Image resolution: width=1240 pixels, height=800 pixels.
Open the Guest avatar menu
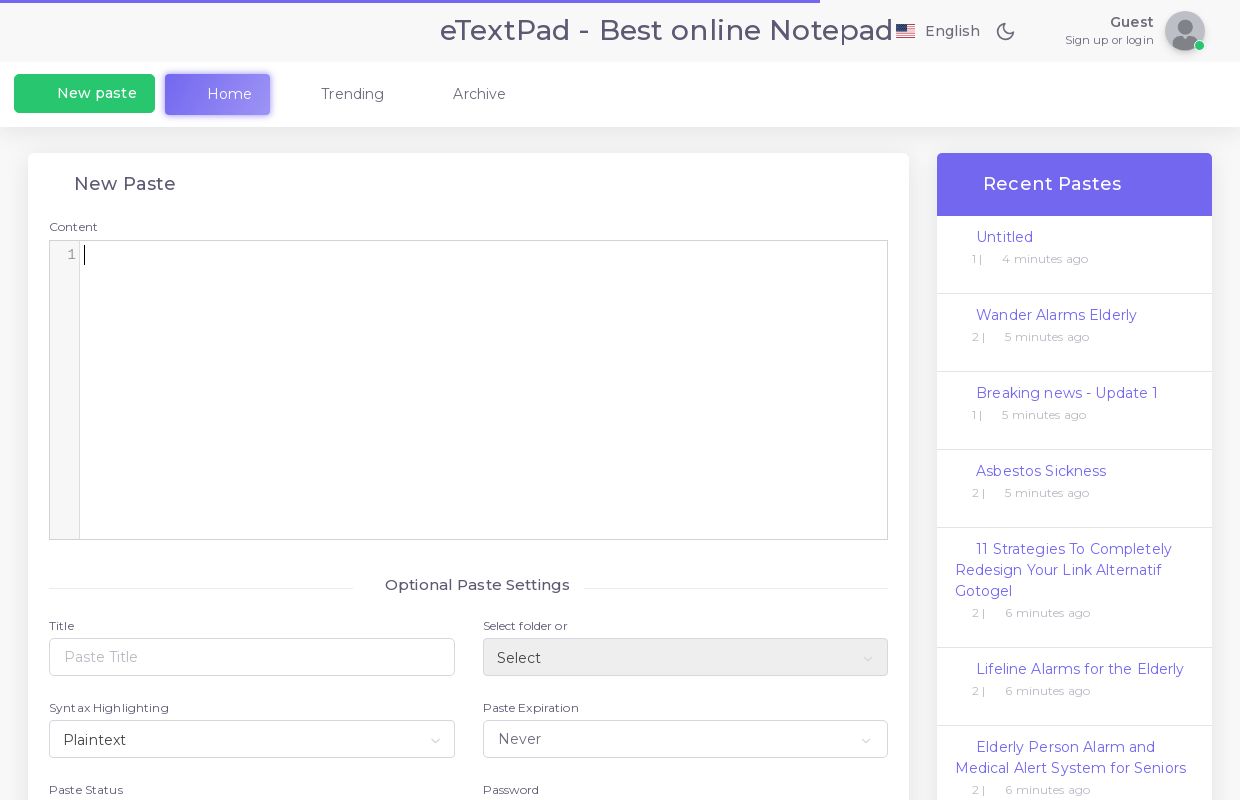pyautogui.click(x=1185, y=31)
